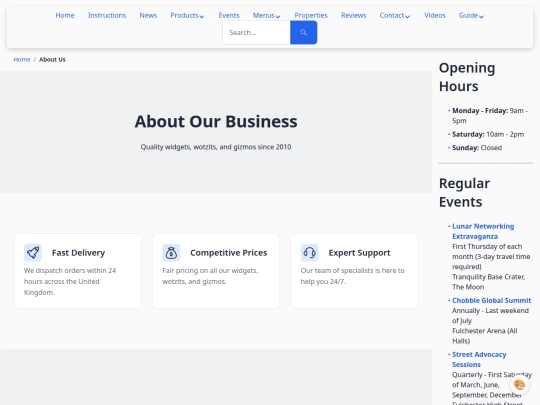540x405 pixels.
Task: Click 'Fair pricing on all our widgets' text
Action: [x=210, y=276]
